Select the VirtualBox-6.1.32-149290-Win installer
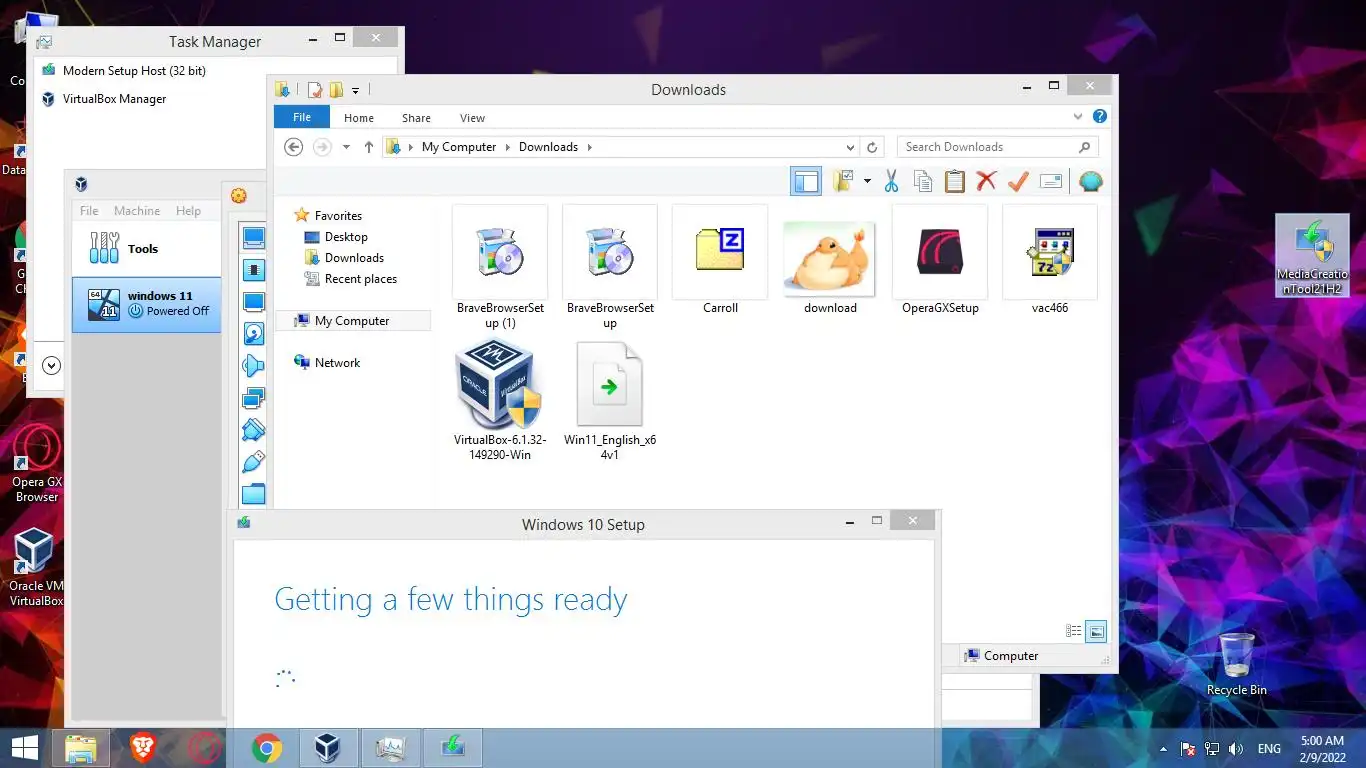The width and height of the screenshot is (1366, 768). 500,399
